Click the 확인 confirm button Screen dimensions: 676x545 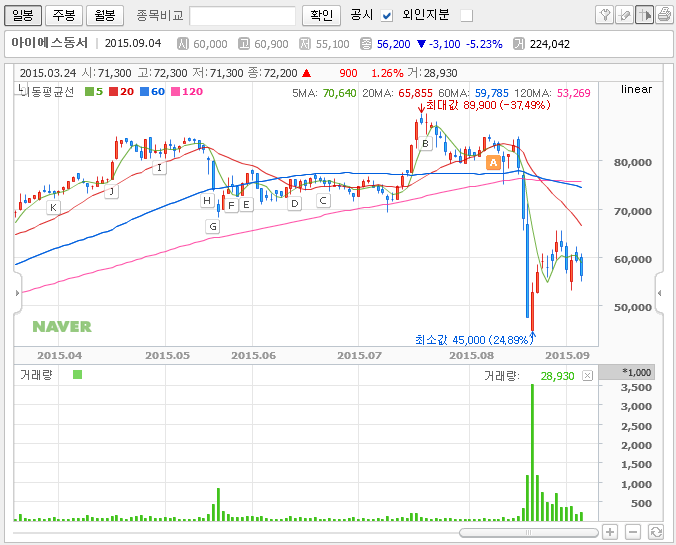coord(321,16)
